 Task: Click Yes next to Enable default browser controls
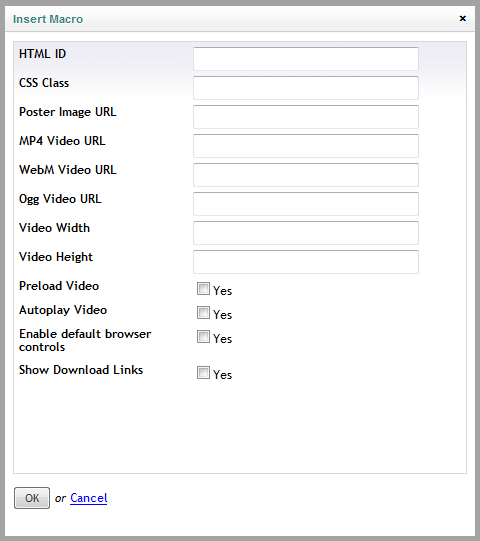tap(223, 339)
